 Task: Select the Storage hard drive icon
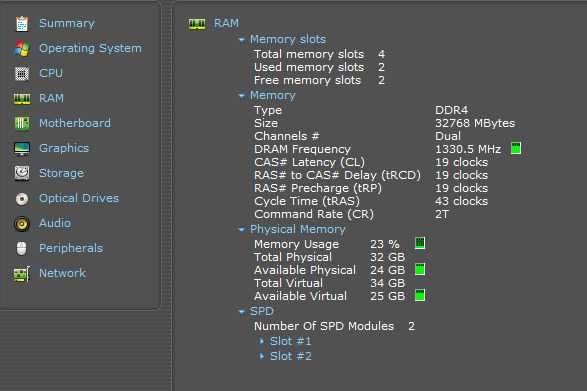(x=22, y=173)
